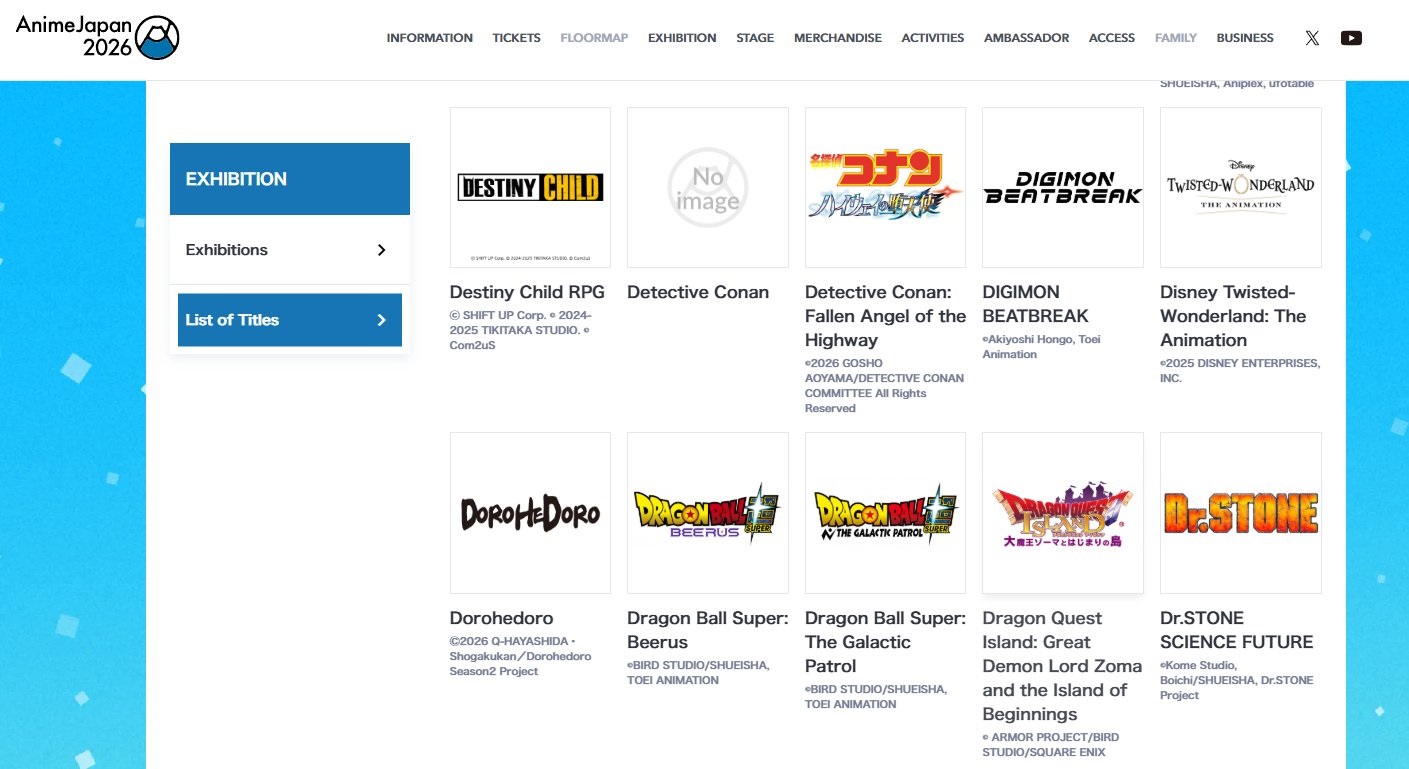Click the Destiny Child logo thumbnail

530,187
